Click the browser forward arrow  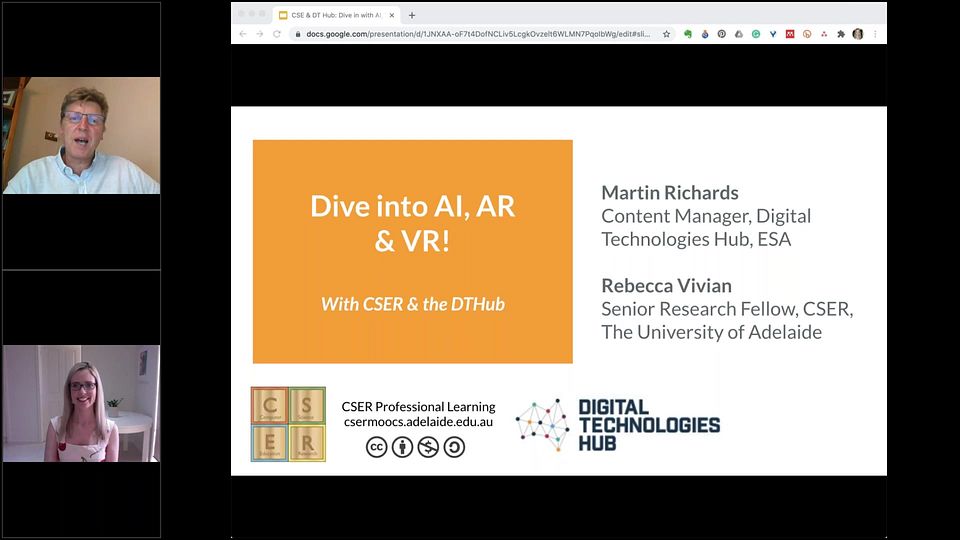tap(259, 34)
